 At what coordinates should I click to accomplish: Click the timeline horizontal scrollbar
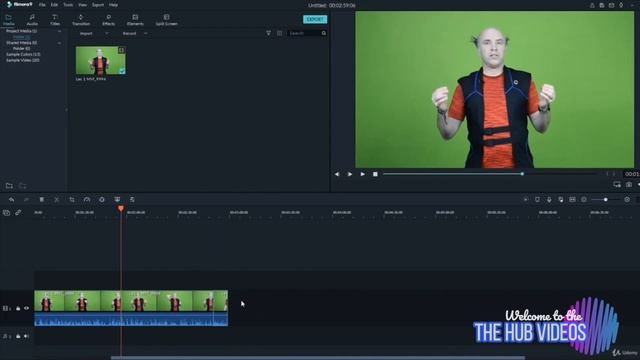(318, 358)
